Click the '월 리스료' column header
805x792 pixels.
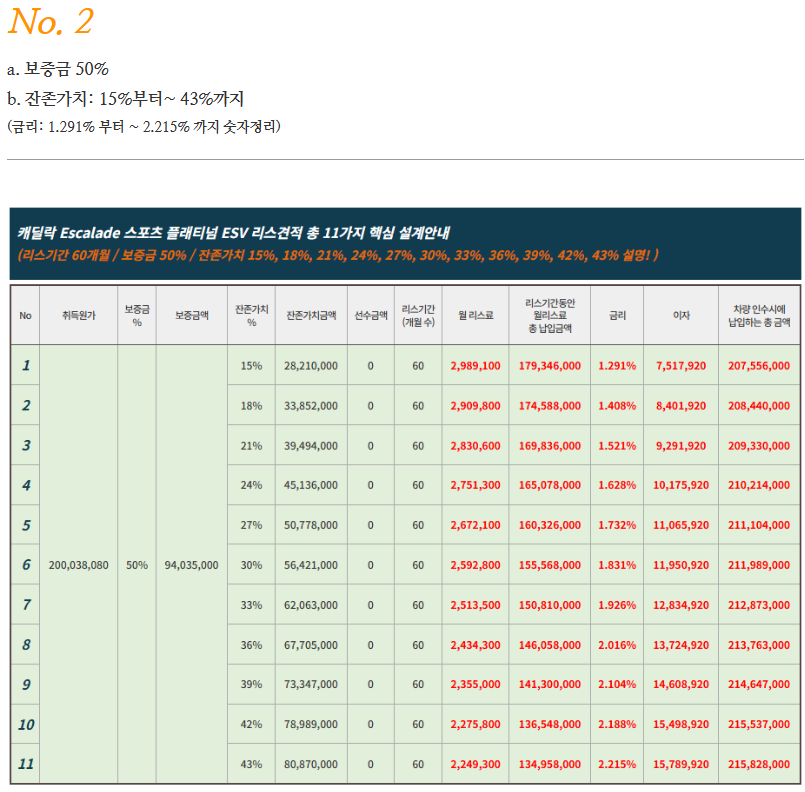click(475, 315)
